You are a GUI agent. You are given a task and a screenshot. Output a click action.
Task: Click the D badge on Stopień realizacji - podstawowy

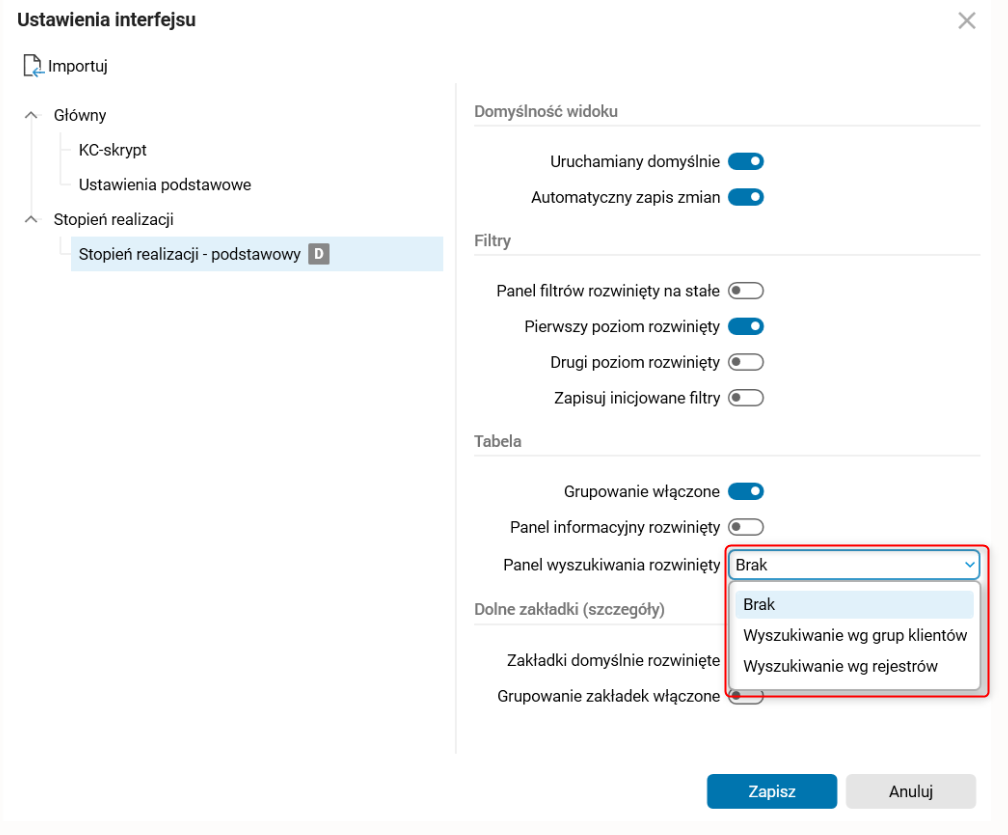pos(318,254)
